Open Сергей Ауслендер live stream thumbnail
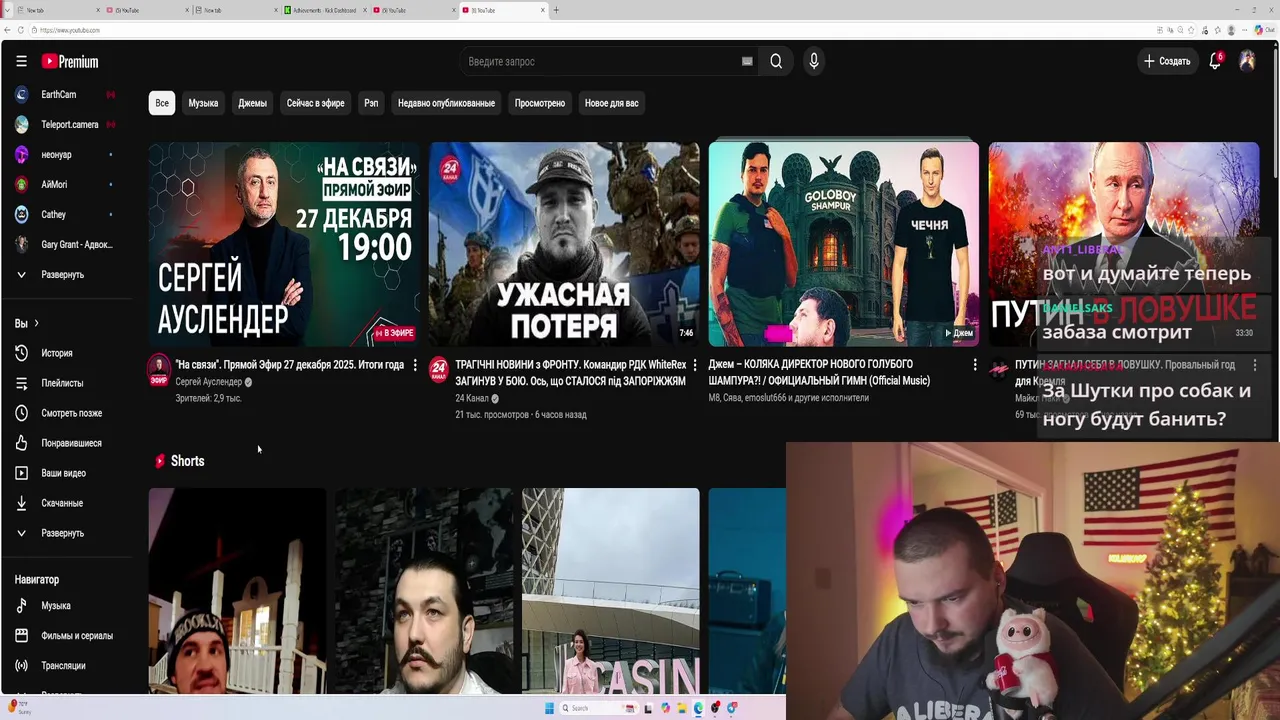 pyautogui.click(x=284, y=244)
